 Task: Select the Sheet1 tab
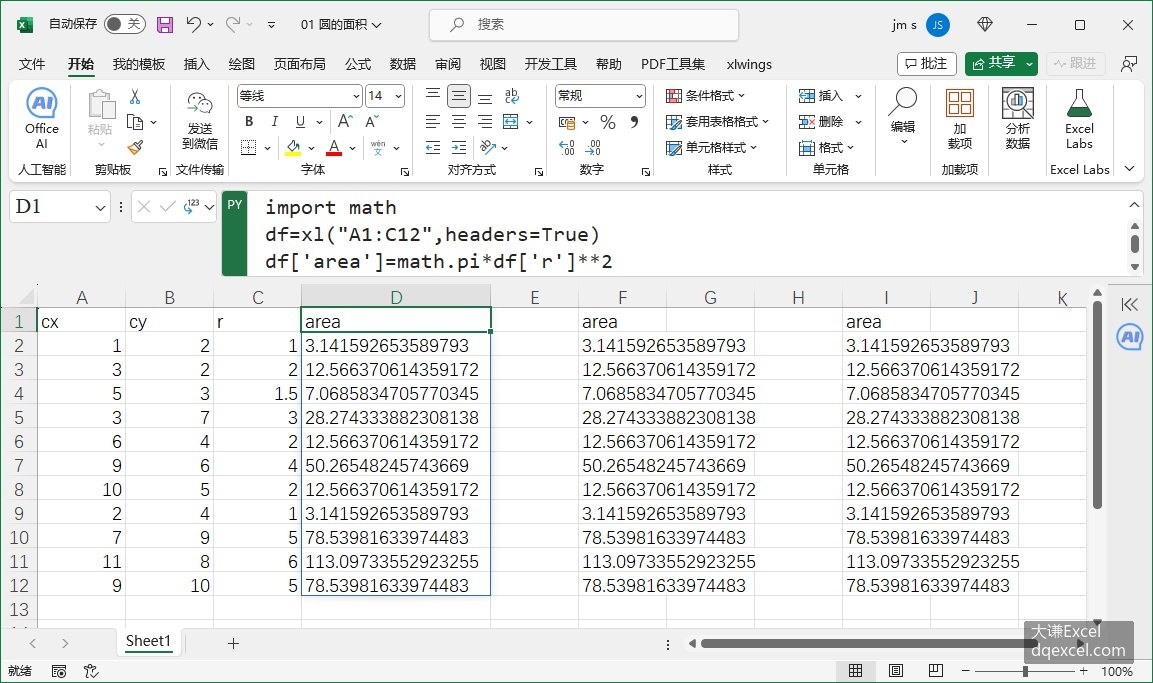click(148, 641)
